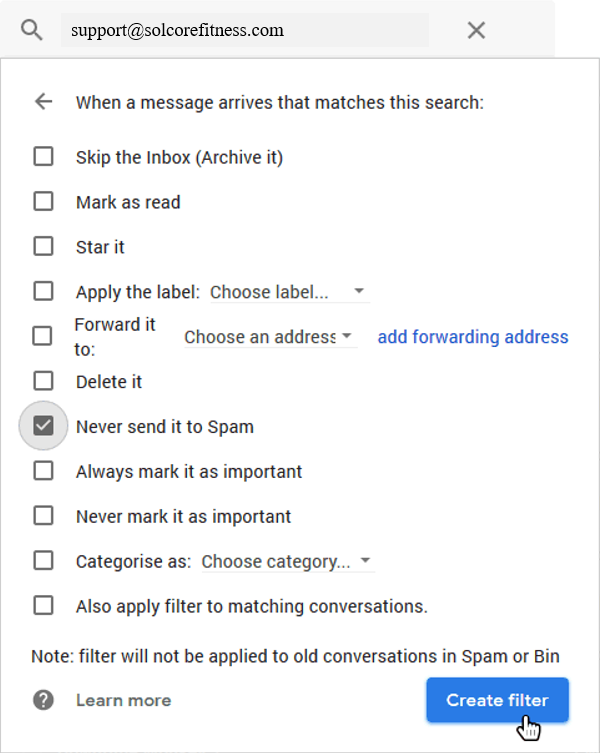Tick Always mark it as important
This screenshot has height=753, width=600.
coord(43,471)
